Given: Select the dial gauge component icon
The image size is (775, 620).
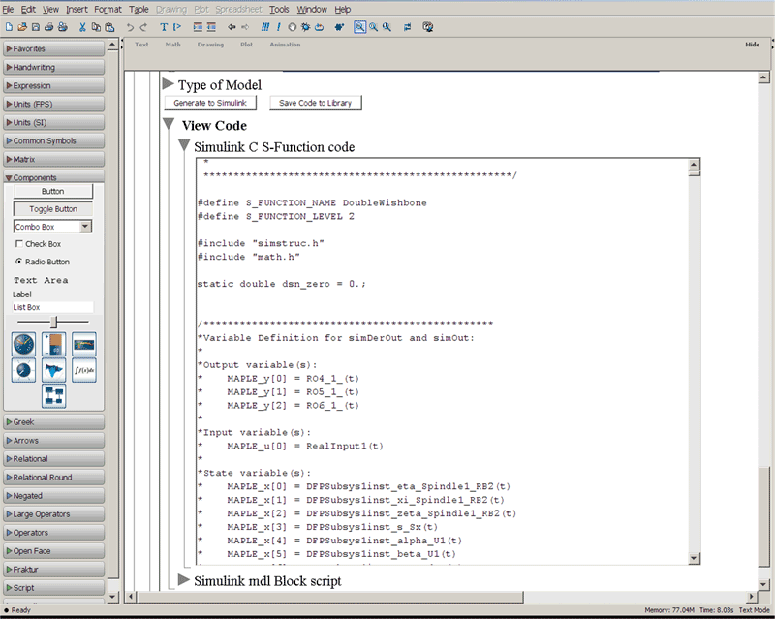Looking at the screenshot, I should (25, 344).
